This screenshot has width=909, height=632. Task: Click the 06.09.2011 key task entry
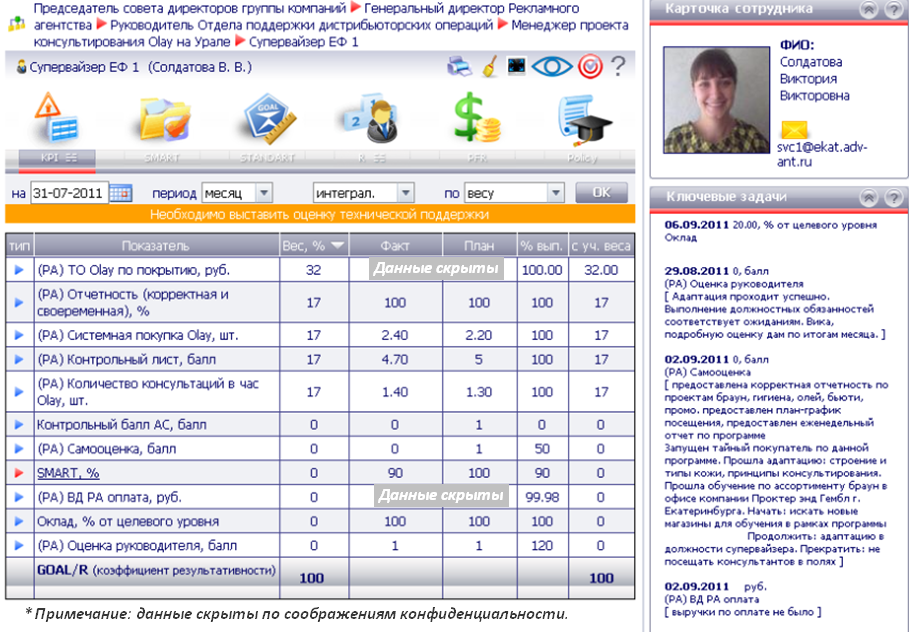771,231
